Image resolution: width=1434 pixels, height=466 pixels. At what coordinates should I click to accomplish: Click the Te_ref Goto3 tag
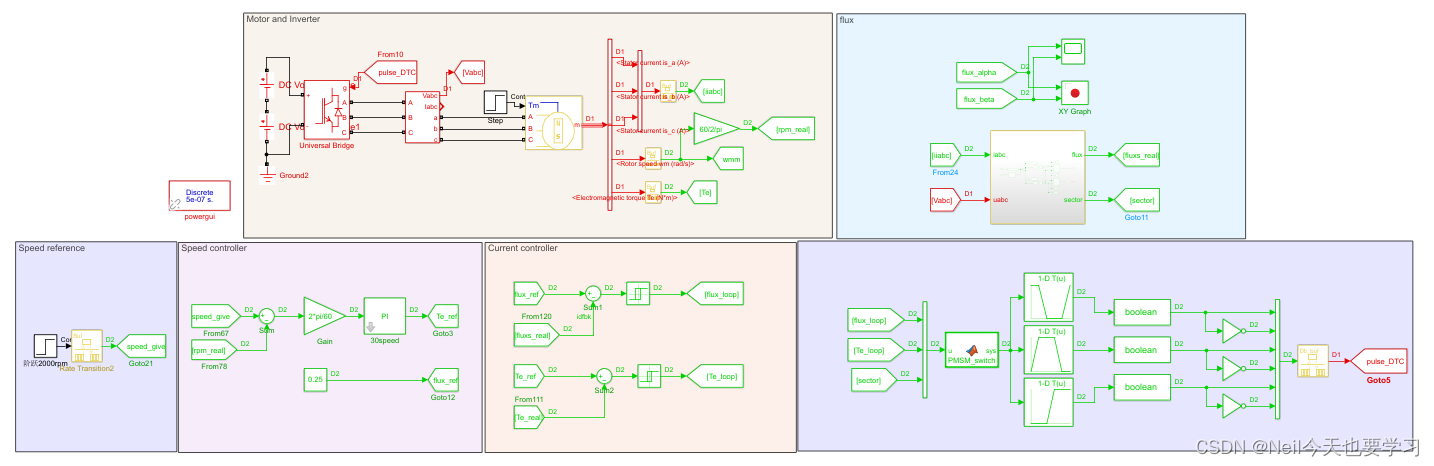coord(444,317)
